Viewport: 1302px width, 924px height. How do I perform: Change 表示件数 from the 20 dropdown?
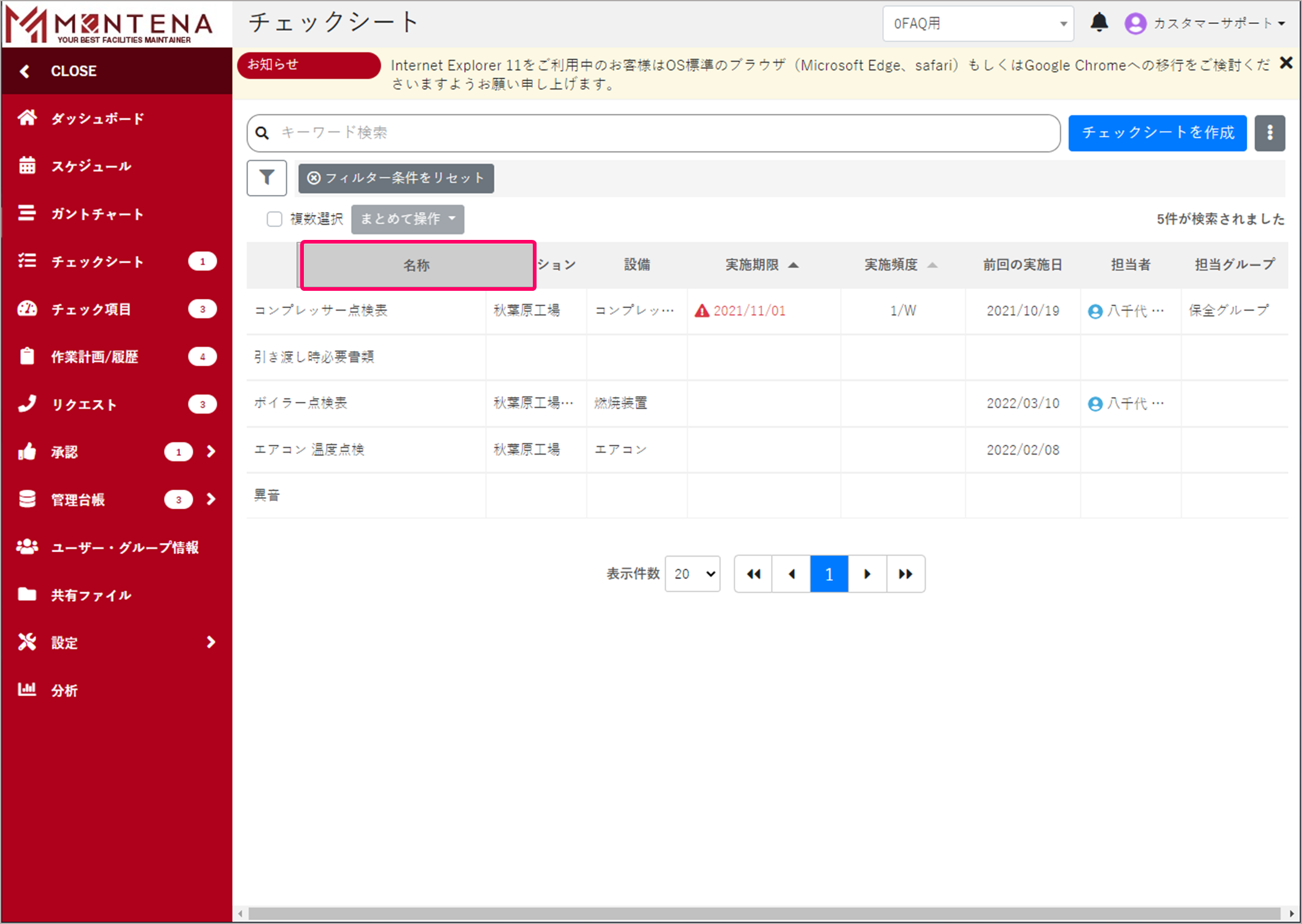pyautogui.click(x=692, y=574)
